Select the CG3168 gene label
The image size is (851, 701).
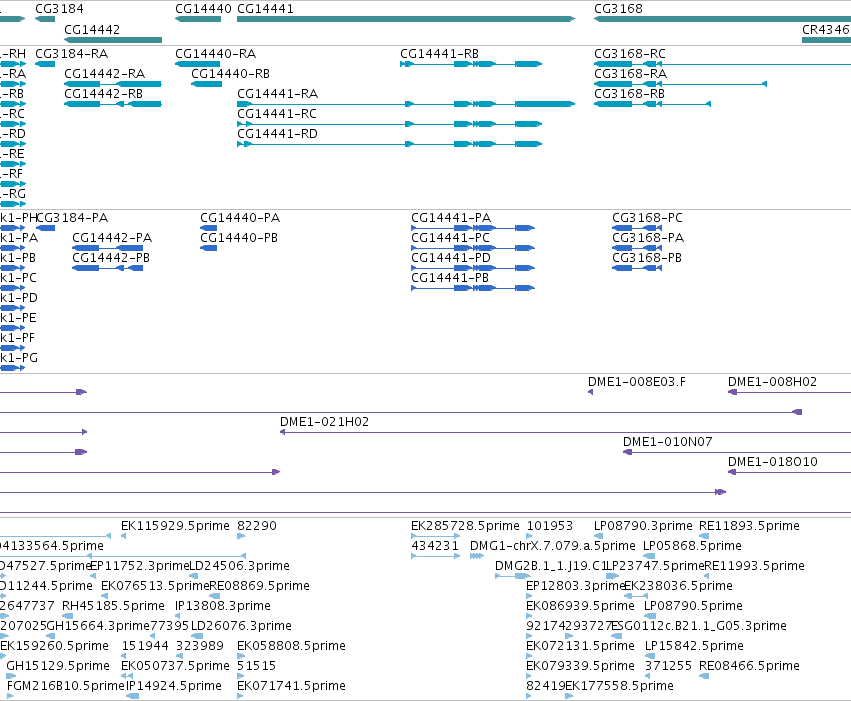(618, 9)
